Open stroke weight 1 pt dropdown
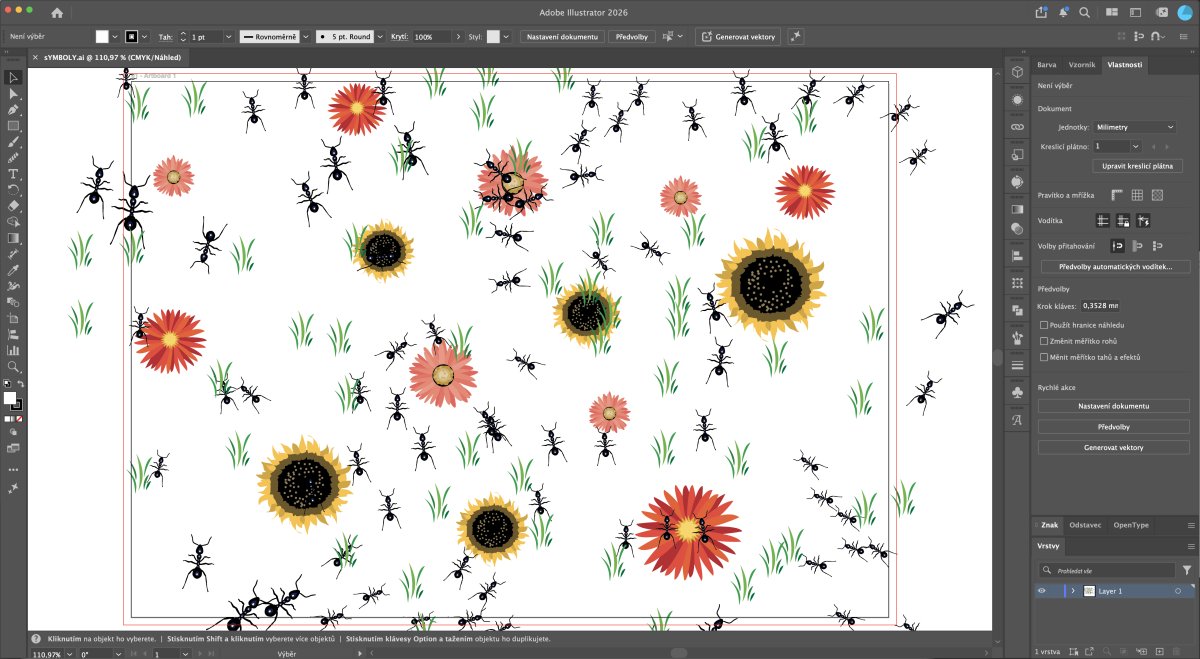 (228, 36)
